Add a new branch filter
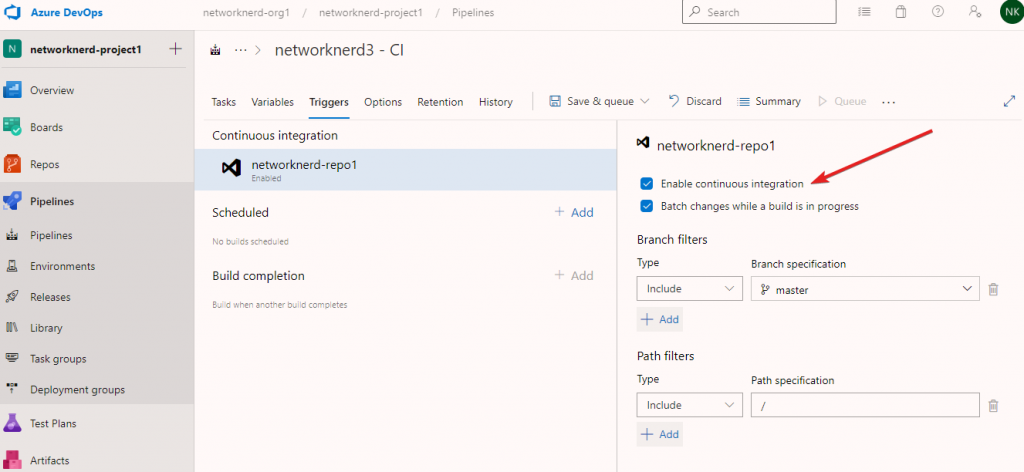 click(660, 319)
